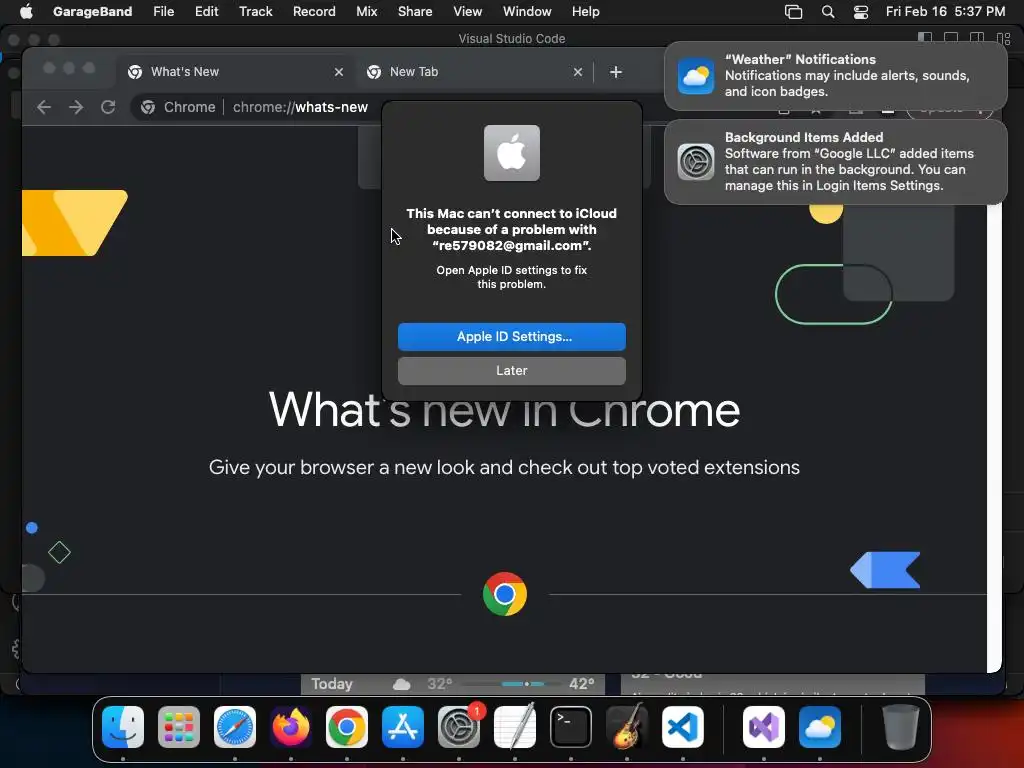Reload the Chrome page
Screen dimensions: 1024x768
coord(108,107)
